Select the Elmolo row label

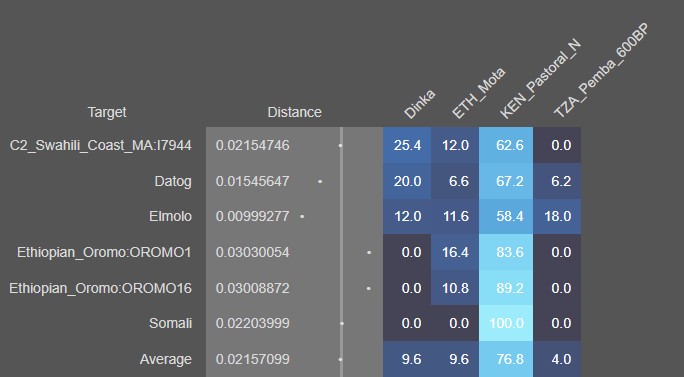[170, 216]
